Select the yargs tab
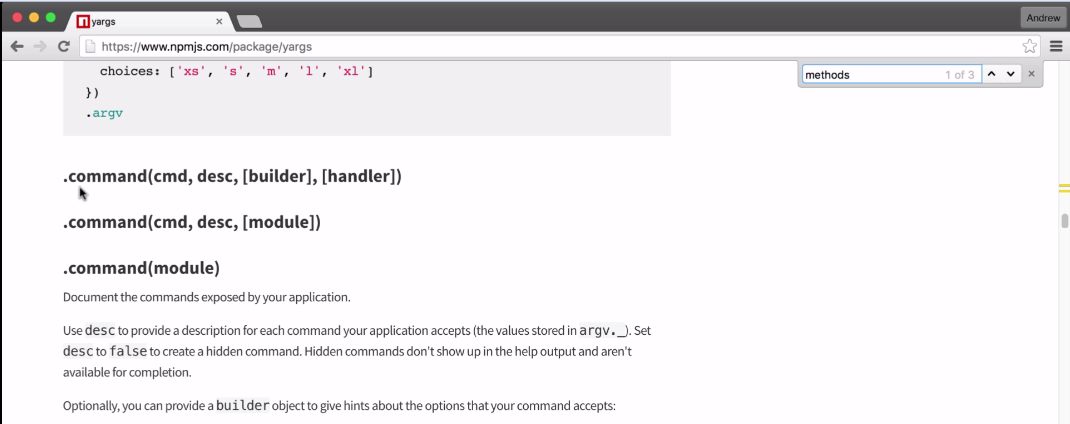Screen dimensions: 1070x424 [150, 21]
